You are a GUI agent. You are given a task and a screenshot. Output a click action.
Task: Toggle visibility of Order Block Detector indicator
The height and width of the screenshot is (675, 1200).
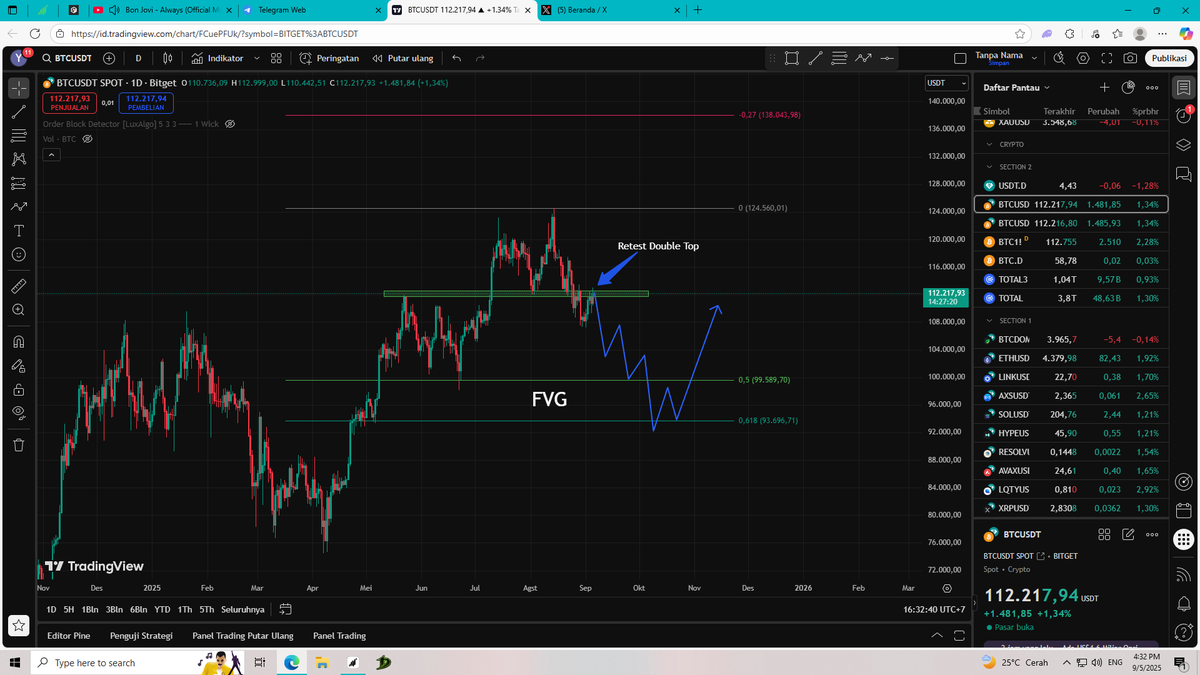pos(230,125)
